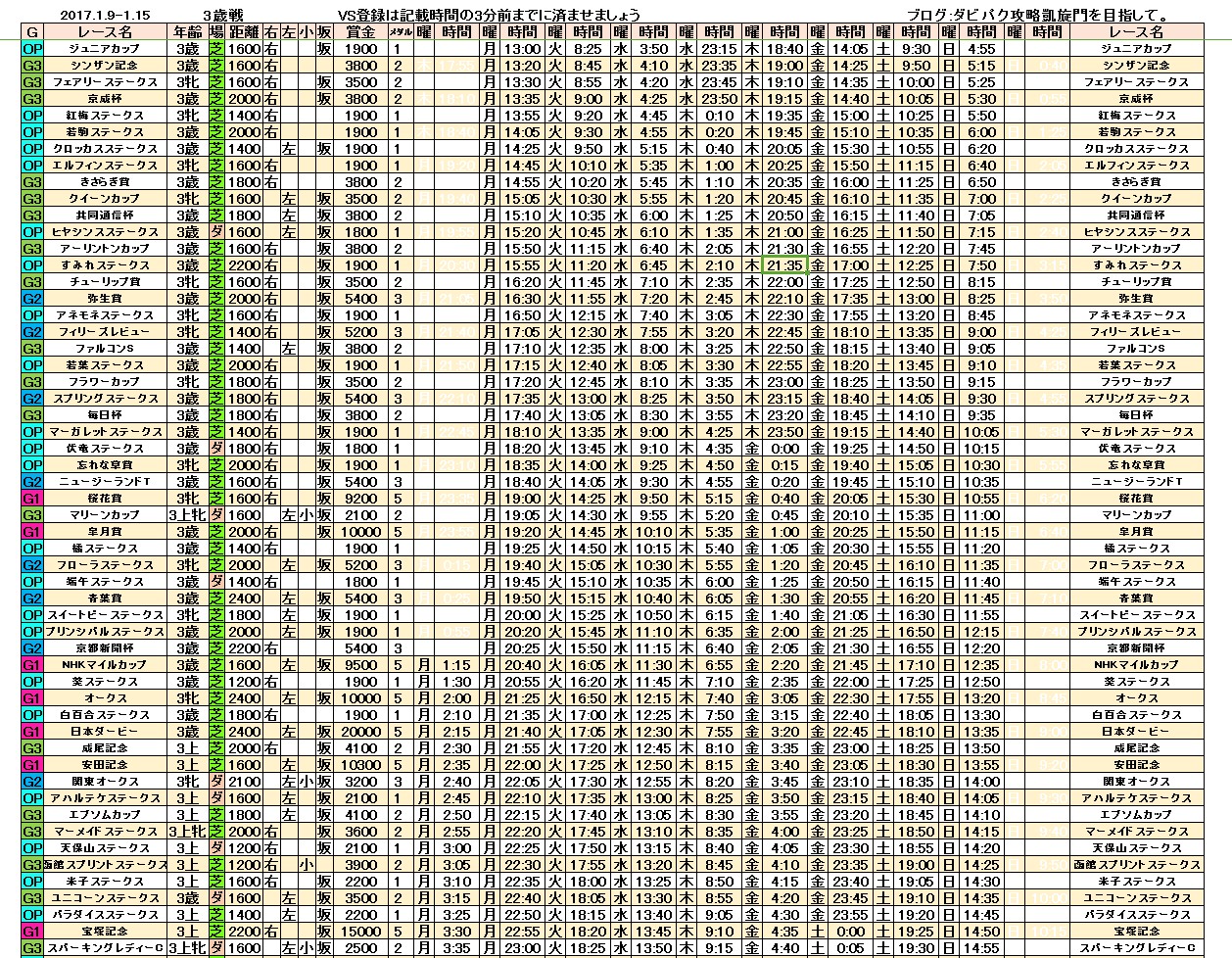
Task: Select medal count 5 in 宝塚記念 row
Action: (x=400, y=932)
